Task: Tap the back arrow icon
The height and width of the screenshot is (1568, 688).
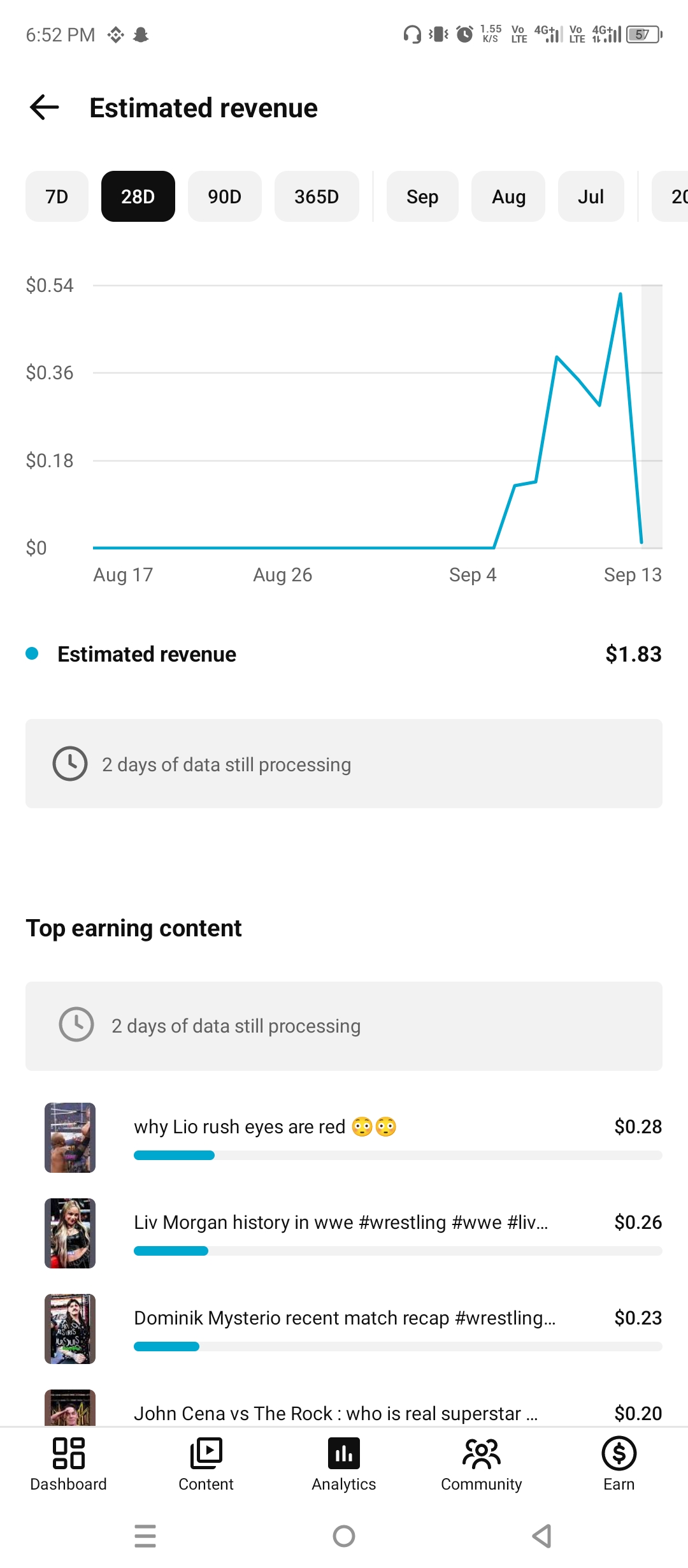Action: (x=45, y=107)
